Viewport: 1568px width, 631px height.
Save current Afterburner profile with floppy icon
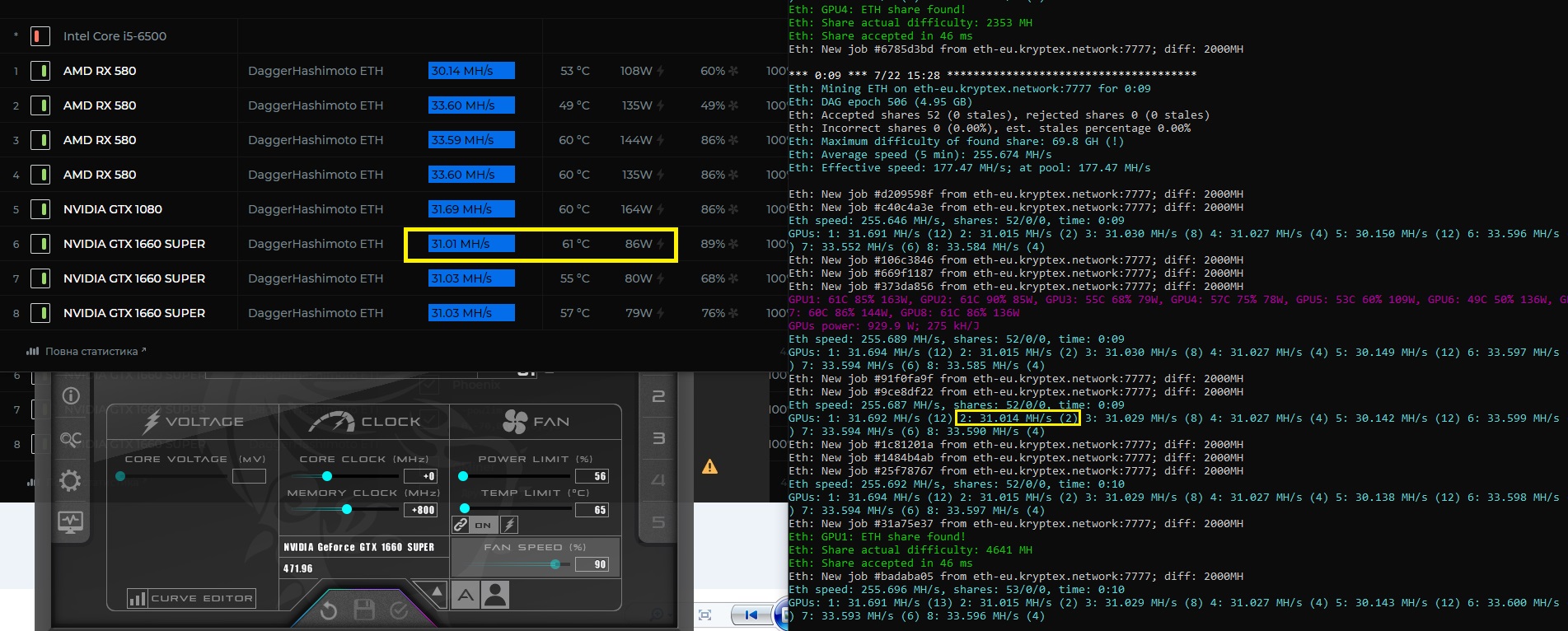point(364,610)
